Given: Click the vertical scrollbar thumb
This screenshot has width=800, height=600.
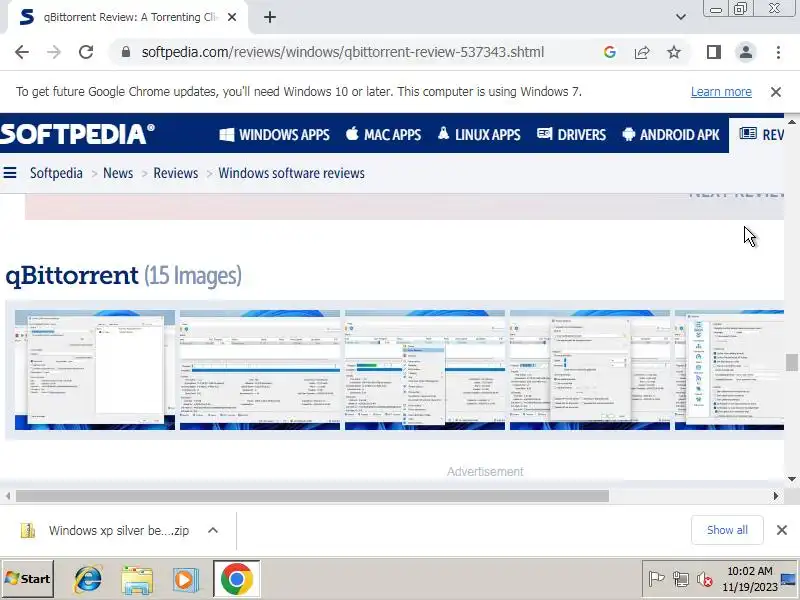Looking at the screenshot, I should coord(792,363).
